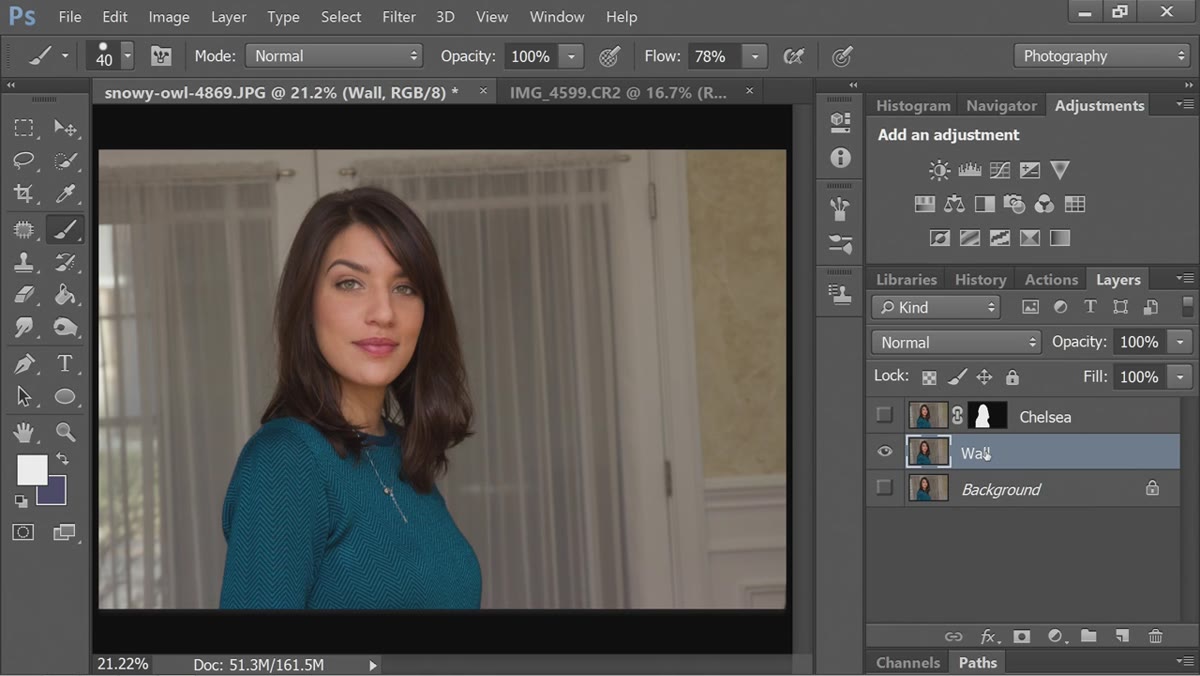Screen dimensions: 1200x676
Task: Select the Crop tool
Action: point(24,194)
